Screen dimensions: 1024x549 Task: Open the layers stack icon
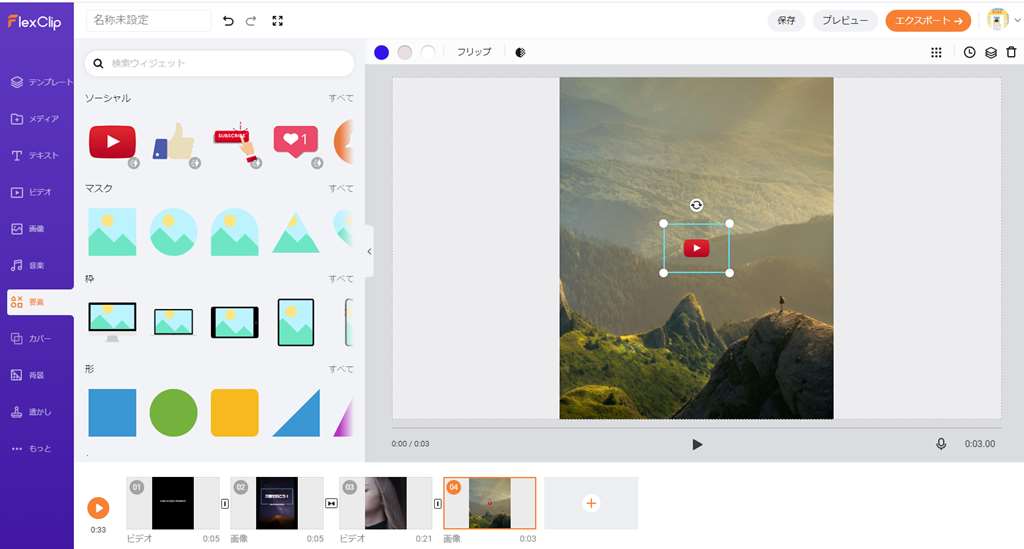pyautogui.click(x=990, y=52)
